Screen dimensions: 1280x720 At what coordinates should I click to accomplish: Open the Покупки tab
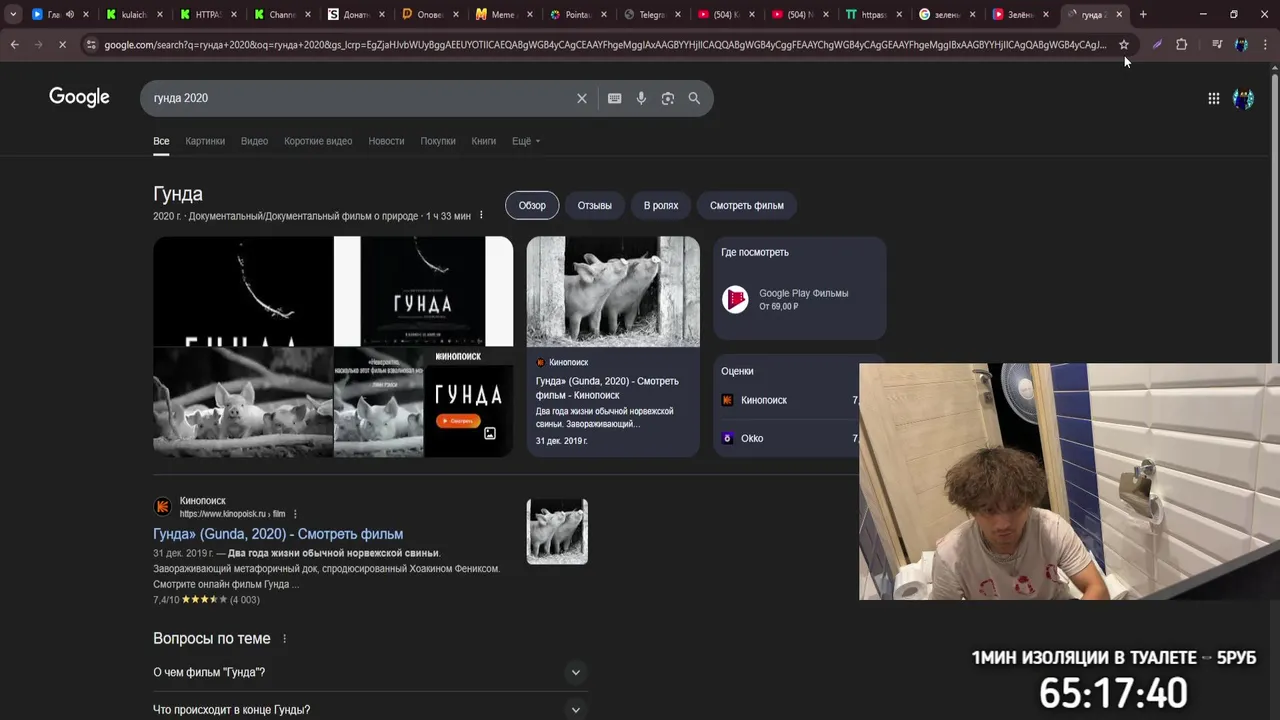click(438, 141)
